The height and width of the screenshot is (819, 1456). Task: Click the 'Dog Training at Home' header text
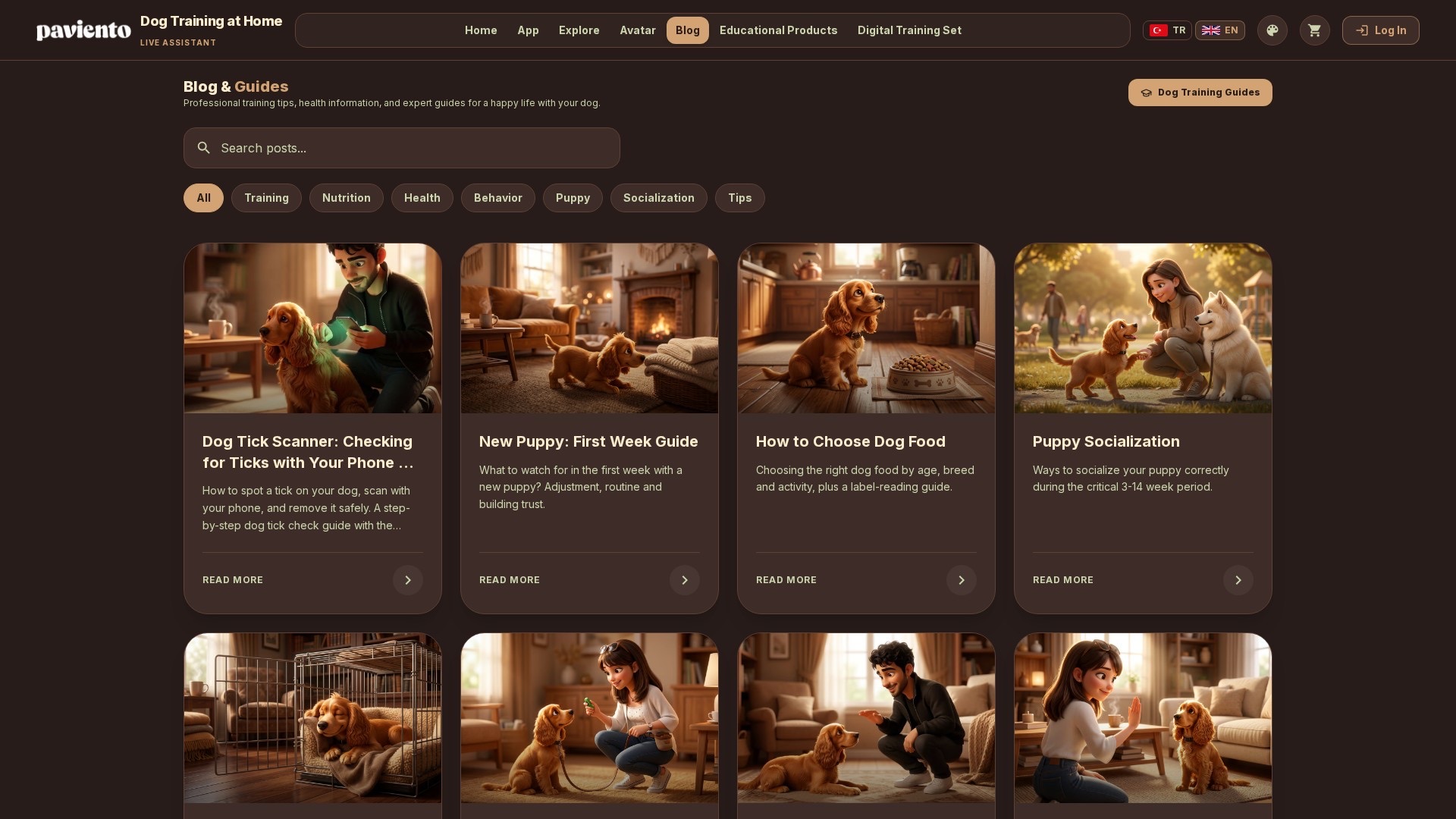[x=211, y=21]
